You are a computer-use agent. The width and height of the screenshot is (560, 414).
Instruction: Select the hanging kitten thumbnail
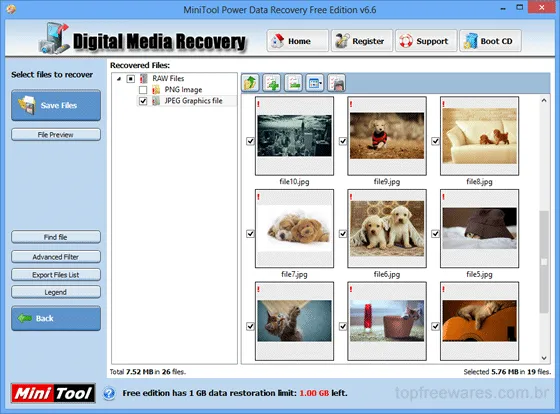point(294,321)
